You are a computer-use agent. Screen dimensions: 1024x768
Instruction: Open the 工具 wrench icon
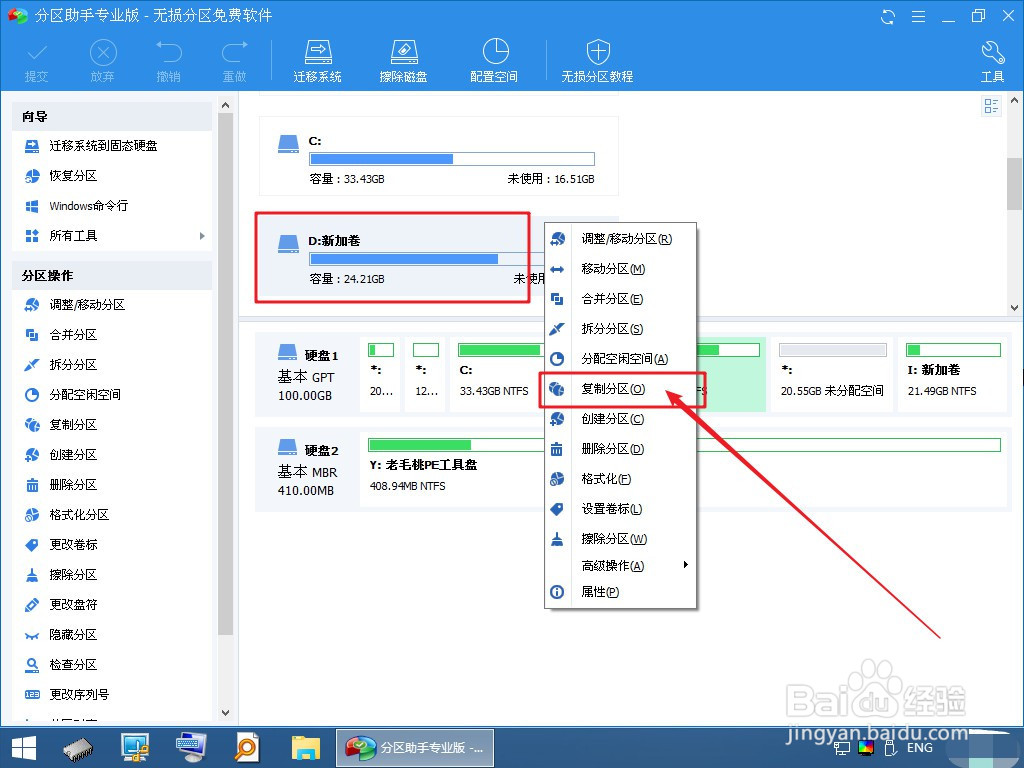[x=992, y=61]
